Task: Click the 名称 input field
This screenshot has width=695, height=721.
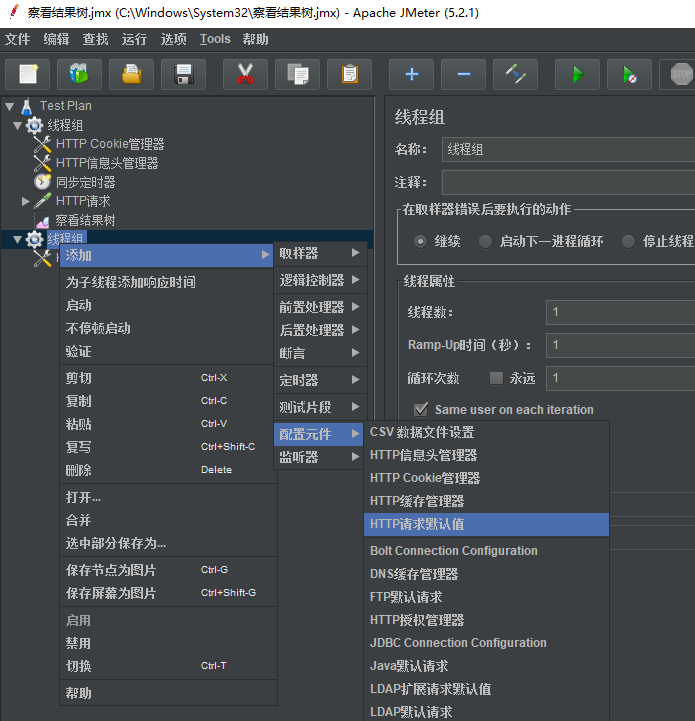Action: click(x=569, y=149)
